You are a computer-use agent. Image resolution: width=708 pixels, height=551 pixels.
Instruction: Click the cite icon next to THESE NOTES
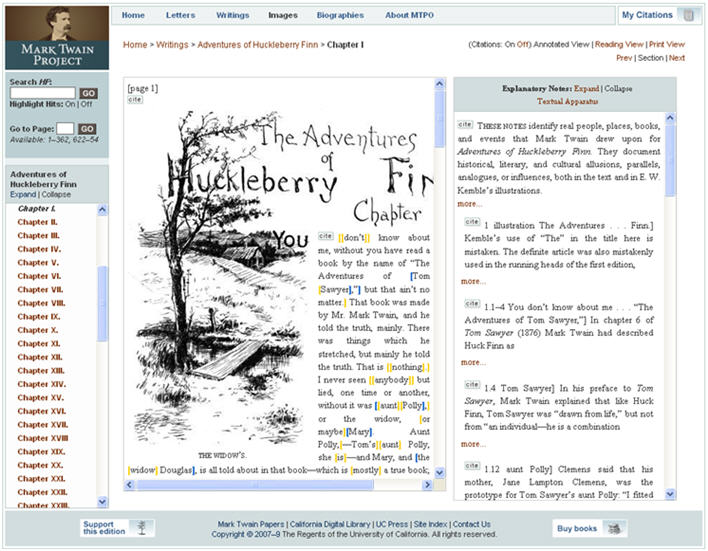pyautogui.click(x=465, y=124)
